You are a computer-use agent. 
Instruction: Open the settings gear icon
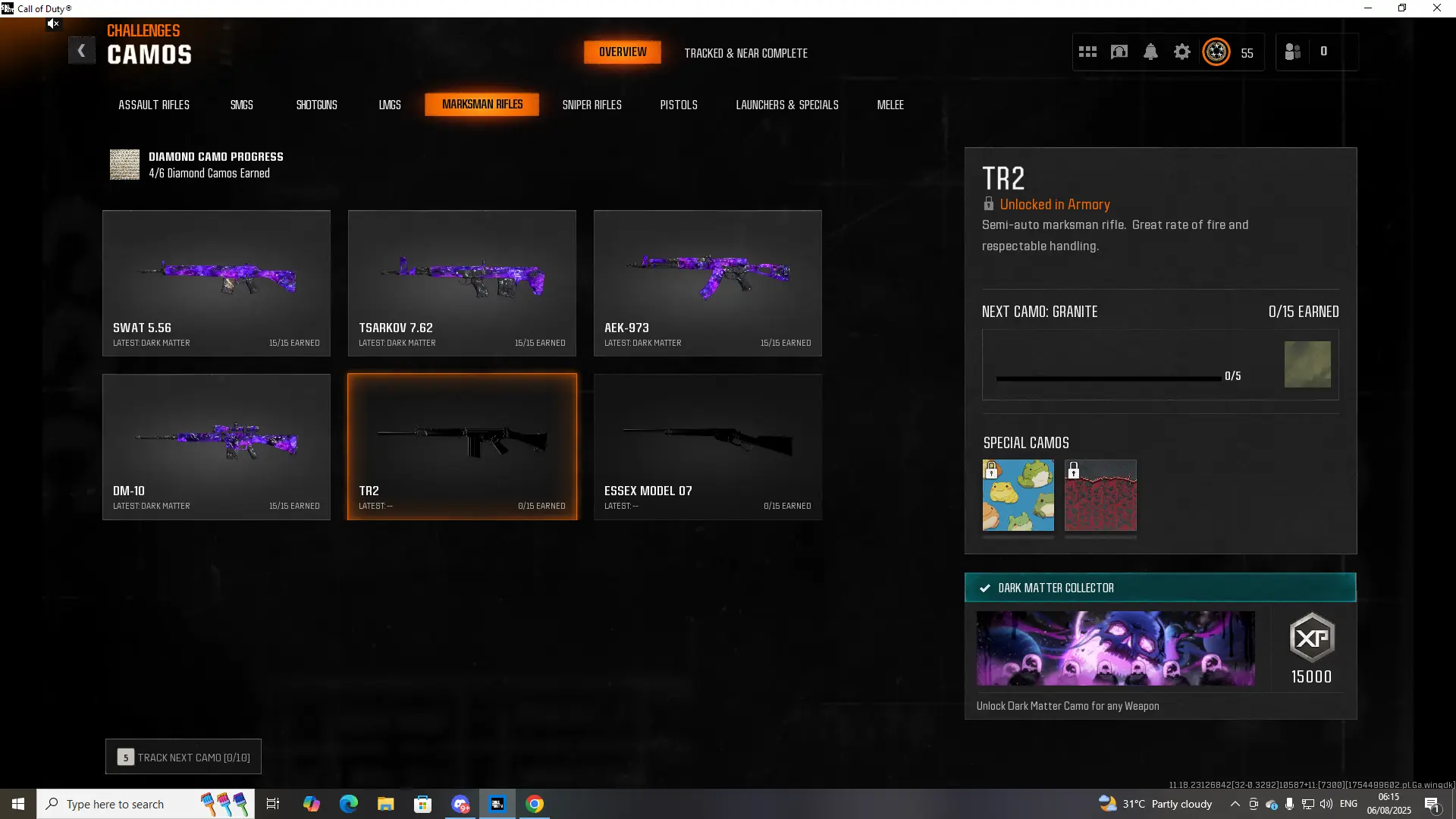(1182, 52)
